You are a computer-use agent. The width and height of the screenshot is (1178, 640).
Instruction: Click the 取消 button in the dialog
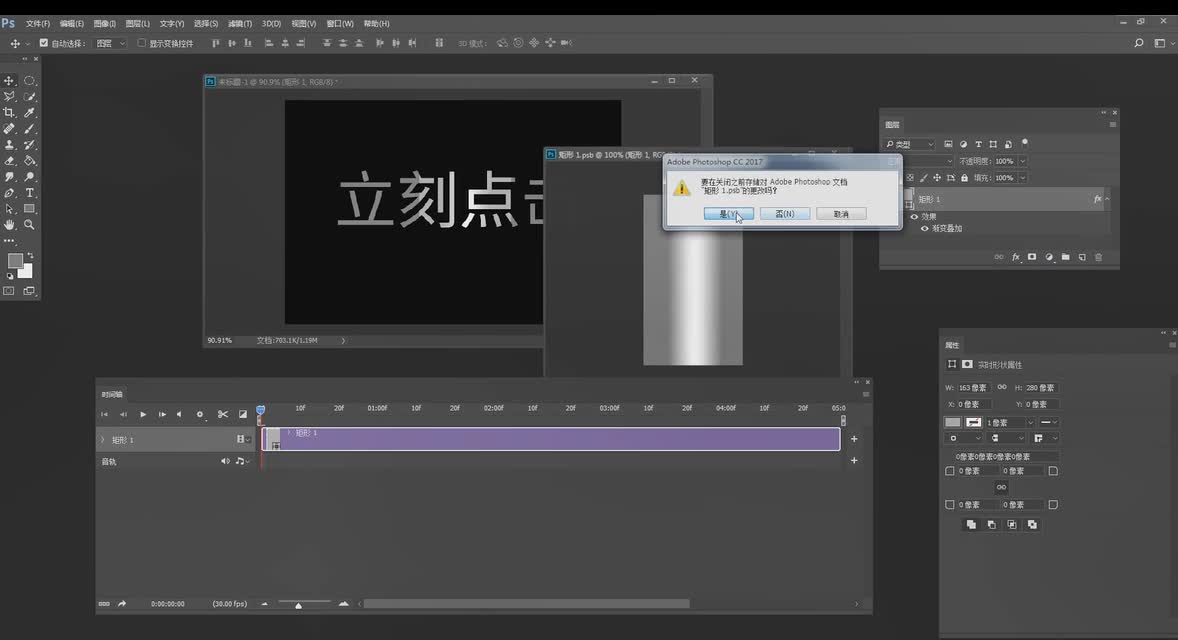[840, 213]
